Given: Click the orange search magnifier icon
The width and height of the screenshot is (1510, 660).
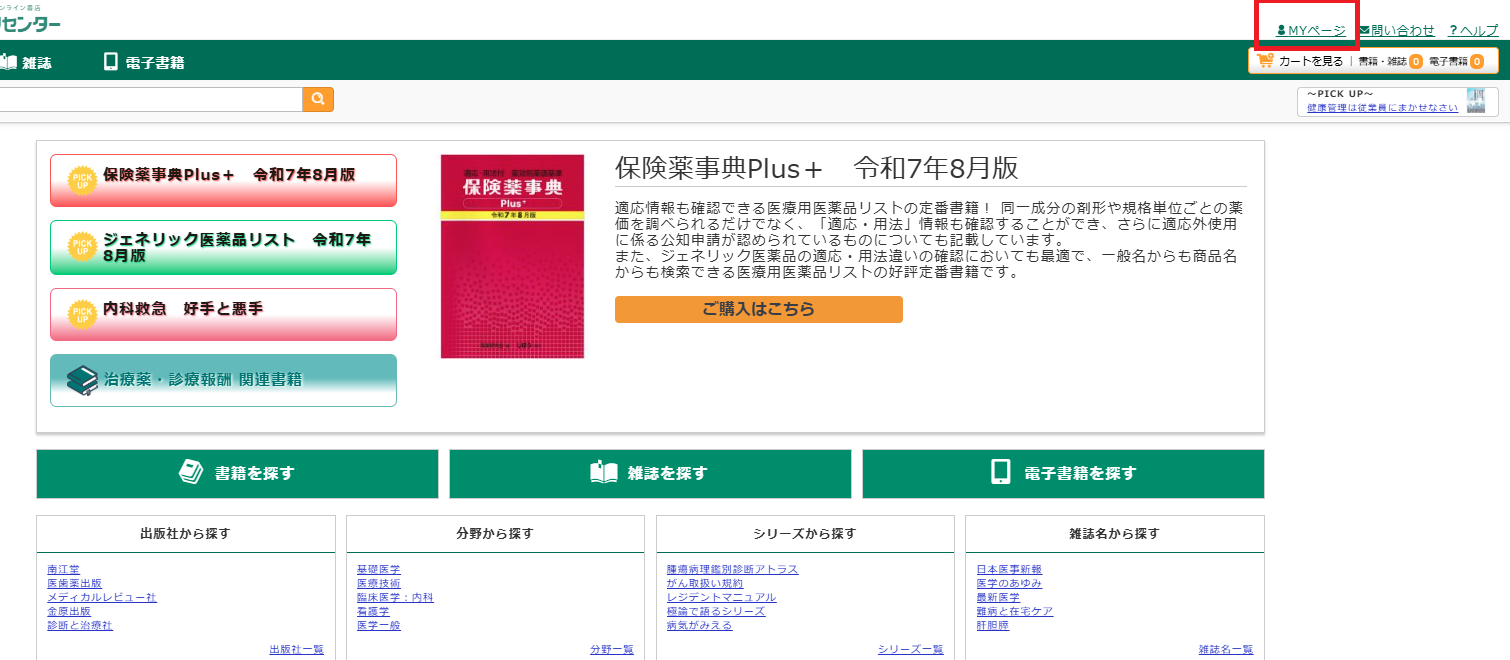Looking at the screenshot, I should (318, 99).
